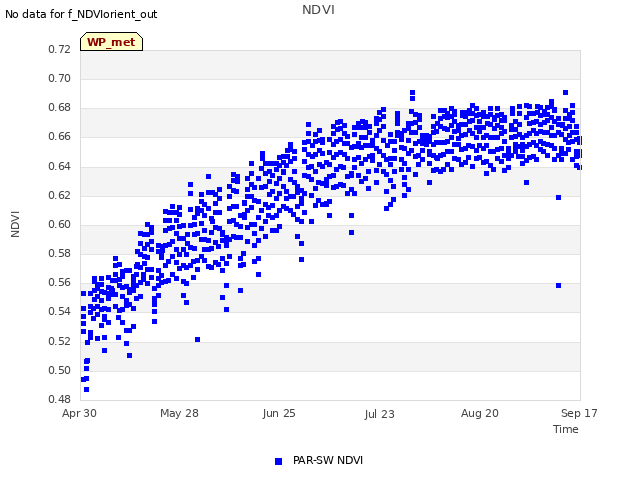This screenshot has width=640, height=480.
Task: Click the Time x-axis label
Action: [x=566, y=429]
